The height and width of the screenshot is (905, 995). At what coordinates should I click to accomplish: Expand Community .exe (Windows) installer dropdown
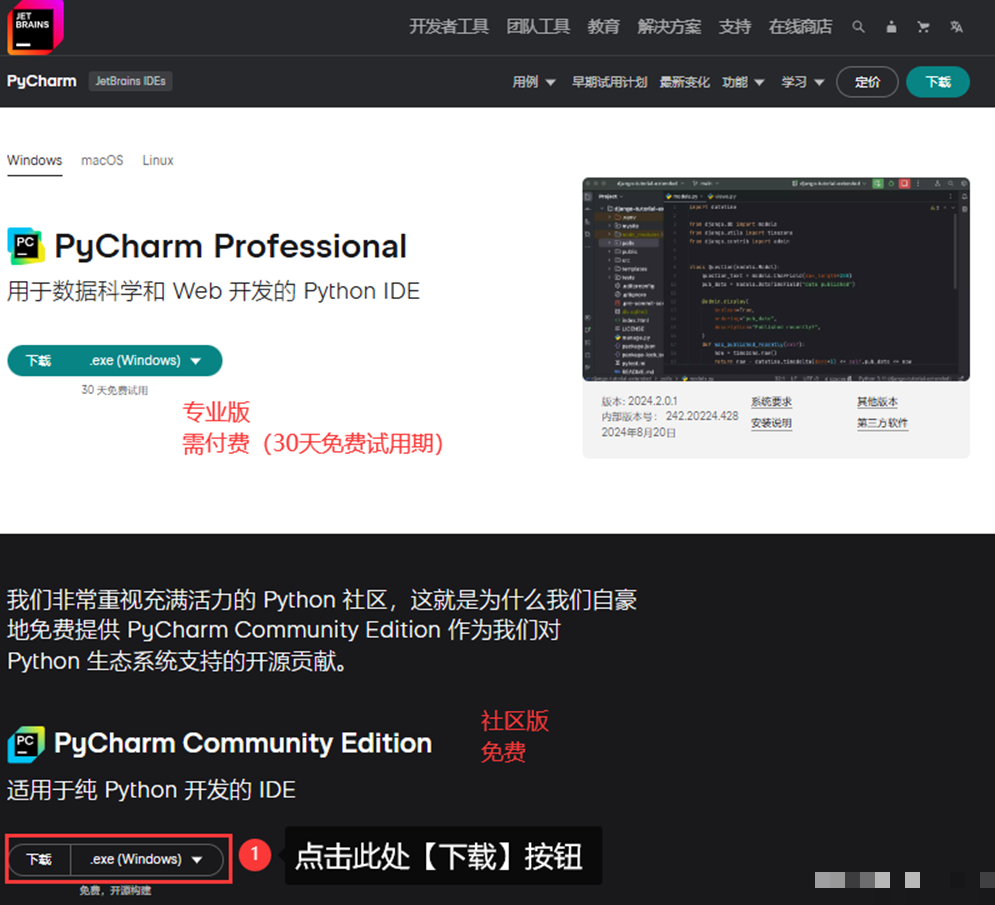pyautogui.click(x=147, y=859)
